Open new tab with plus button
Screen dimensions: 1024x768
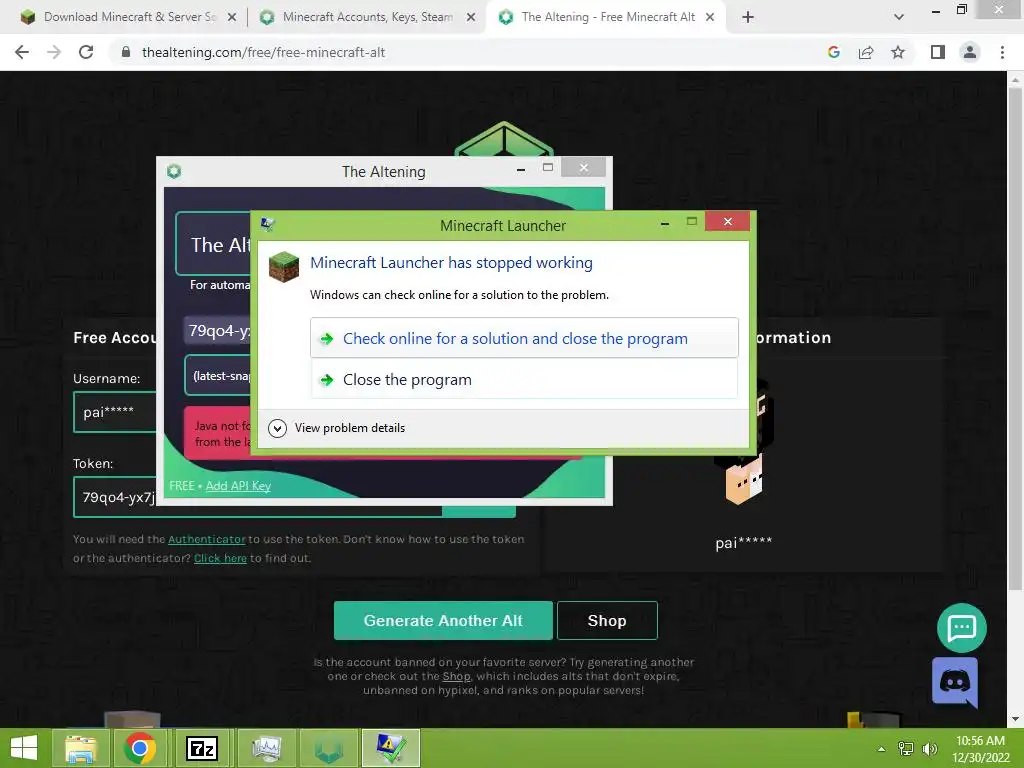(x=748, y=17)
